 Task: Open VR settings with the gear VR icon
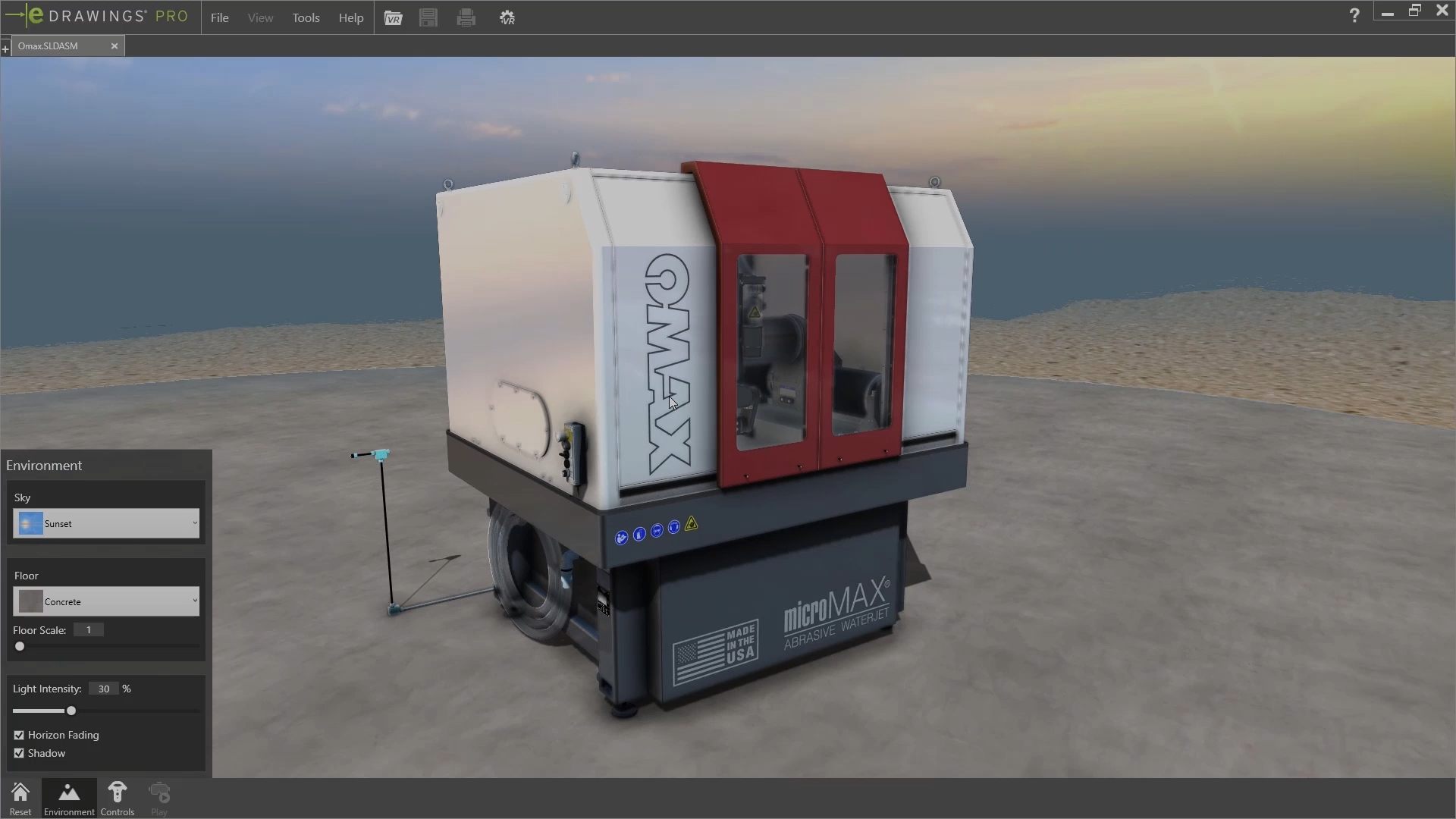click(x=507, y=17)
